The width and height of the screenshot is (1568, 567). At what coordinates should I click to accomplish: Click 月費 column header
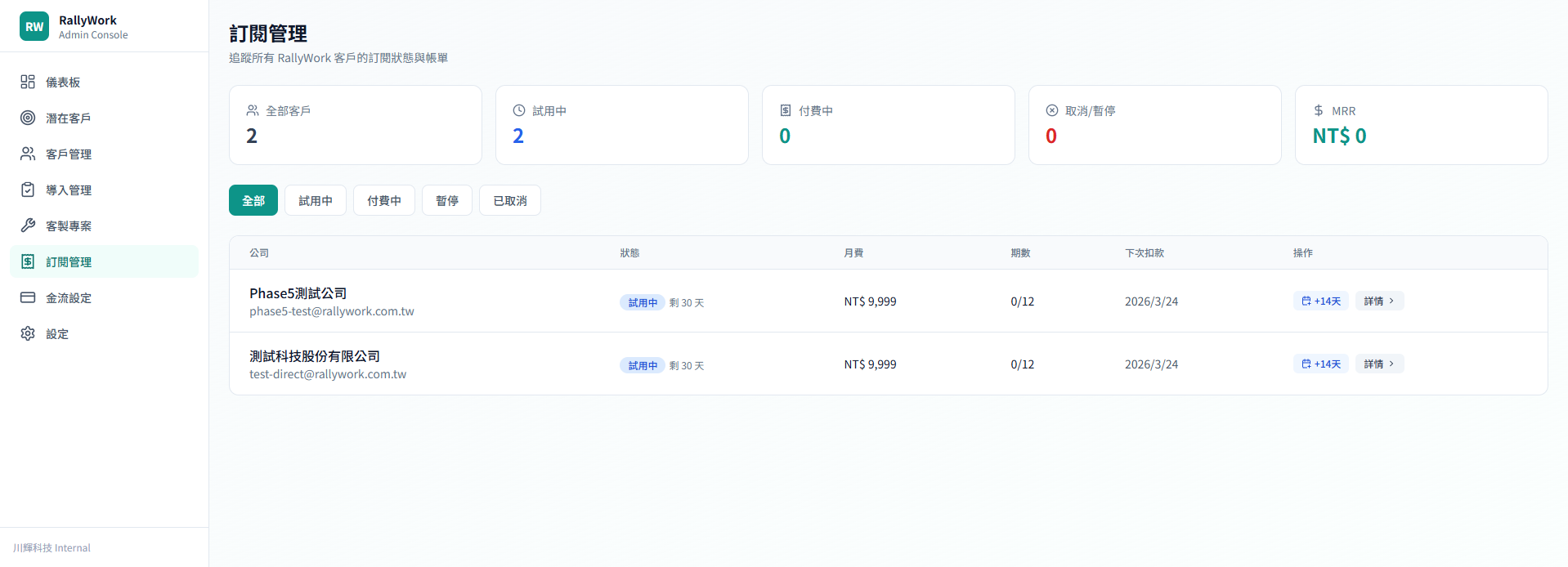pyautogui.click(x=853, y=253)
